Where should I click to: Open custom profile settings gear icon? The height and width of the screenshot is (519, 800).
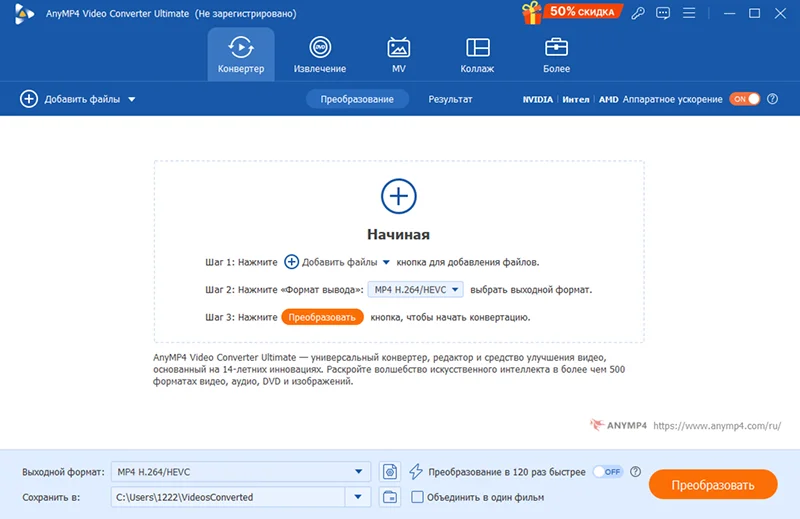(390, 472)
